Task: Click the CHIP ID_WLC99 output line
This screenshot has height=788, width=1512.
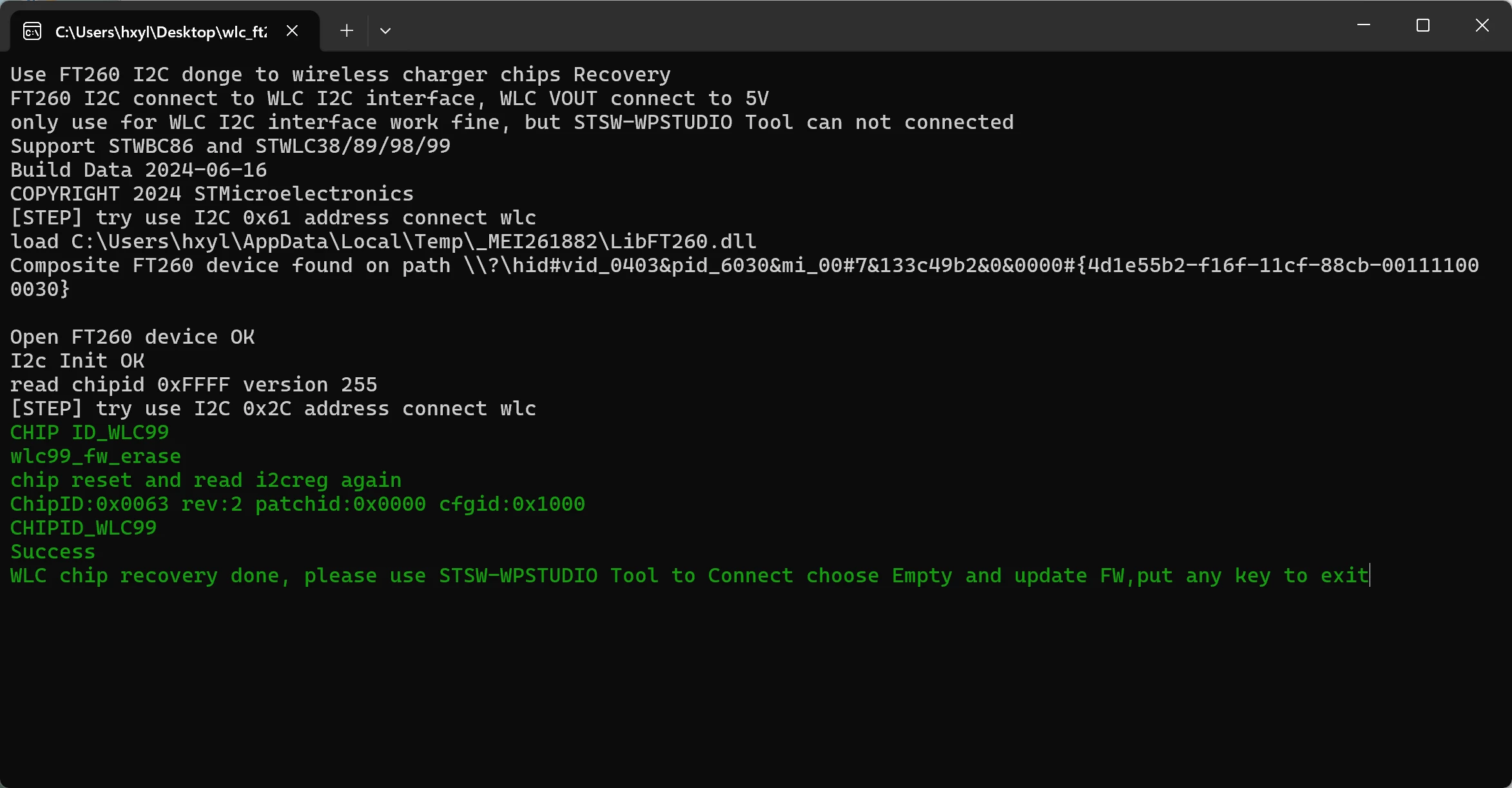Action: tap(90, 433)
